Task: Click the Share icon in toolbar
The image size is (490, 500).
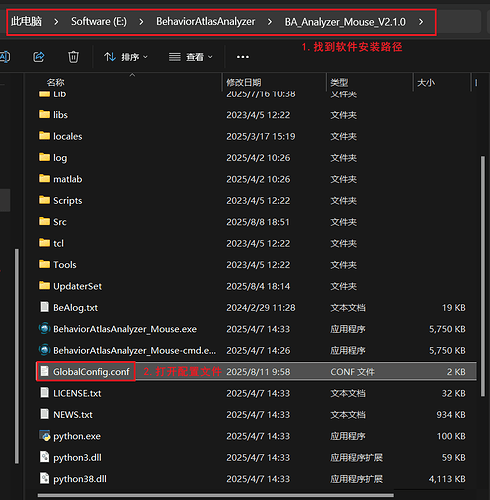Action: (39, 57)
